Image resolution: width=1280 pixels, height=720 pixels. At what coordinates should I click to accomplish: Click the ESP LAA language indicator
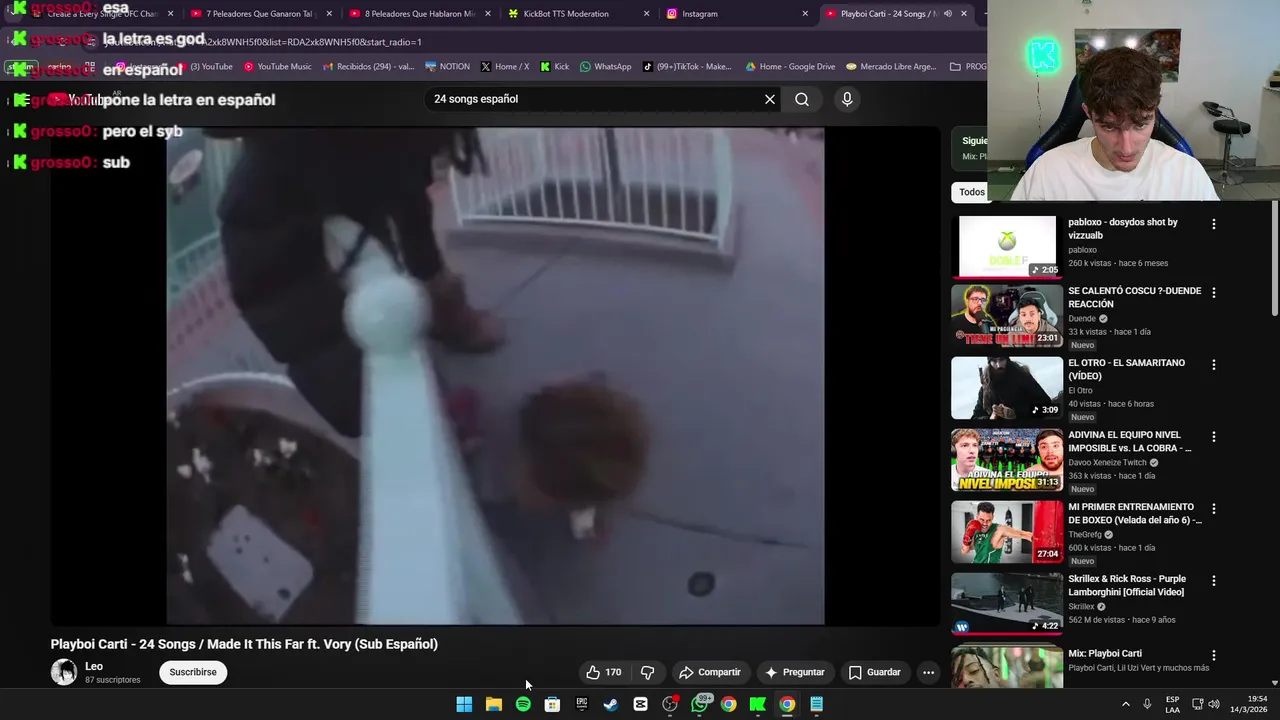tap(1173, 704)
